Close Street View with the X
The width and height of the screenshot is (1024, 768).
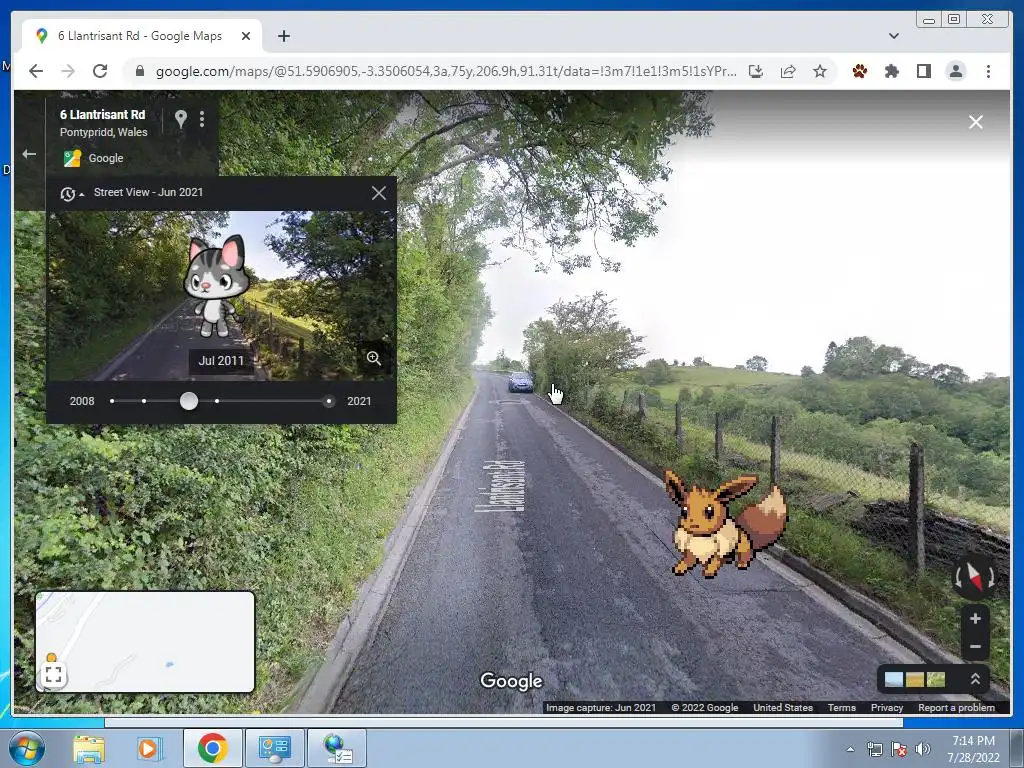[976, 122]
